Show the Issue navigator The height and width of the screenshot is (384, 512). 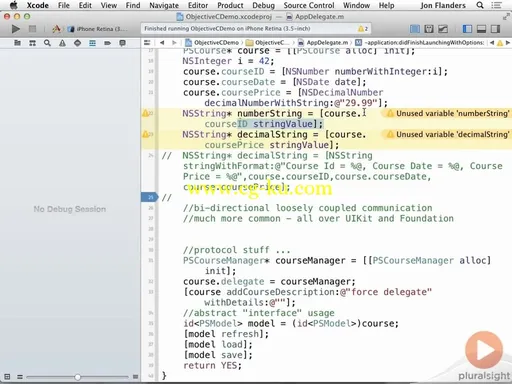[x=62, y=43]
